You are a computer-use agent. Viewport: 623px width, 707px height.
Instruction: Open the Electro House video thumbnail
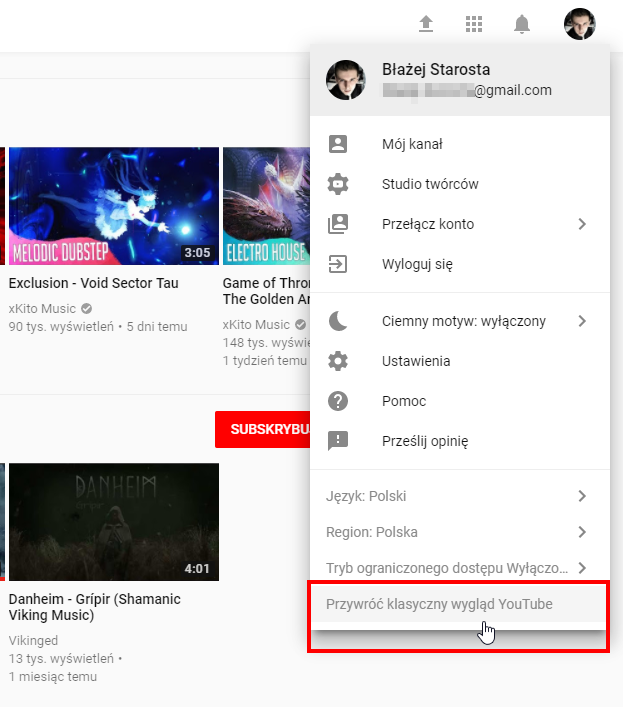pos(266,206)
